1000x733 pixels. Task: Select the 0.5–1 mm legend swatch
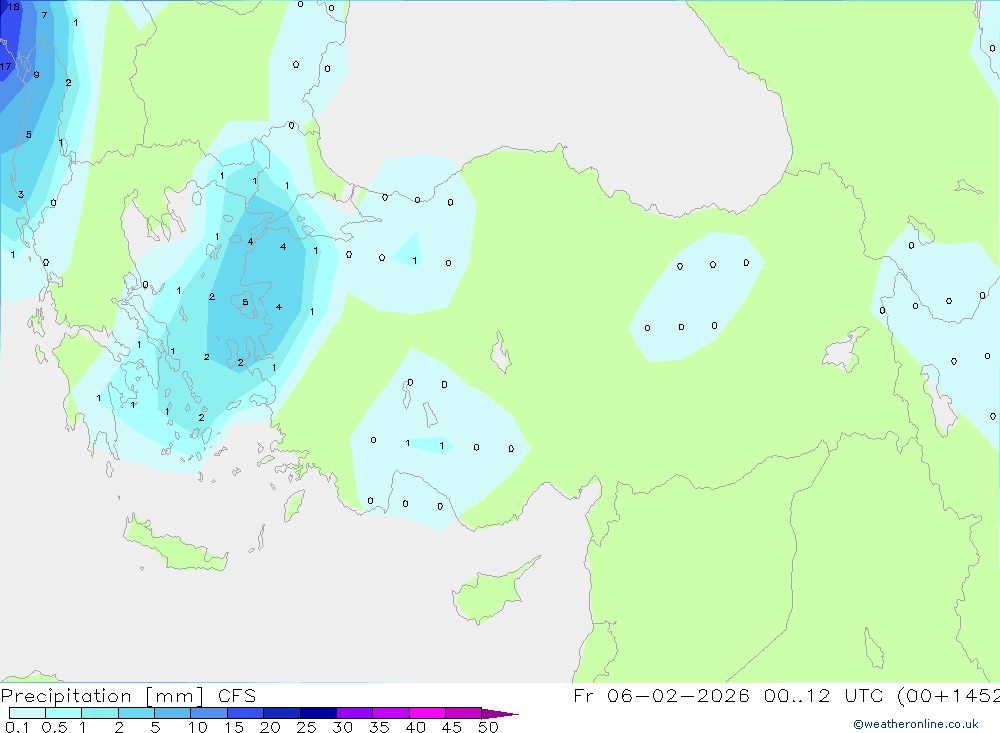[64, 713]
